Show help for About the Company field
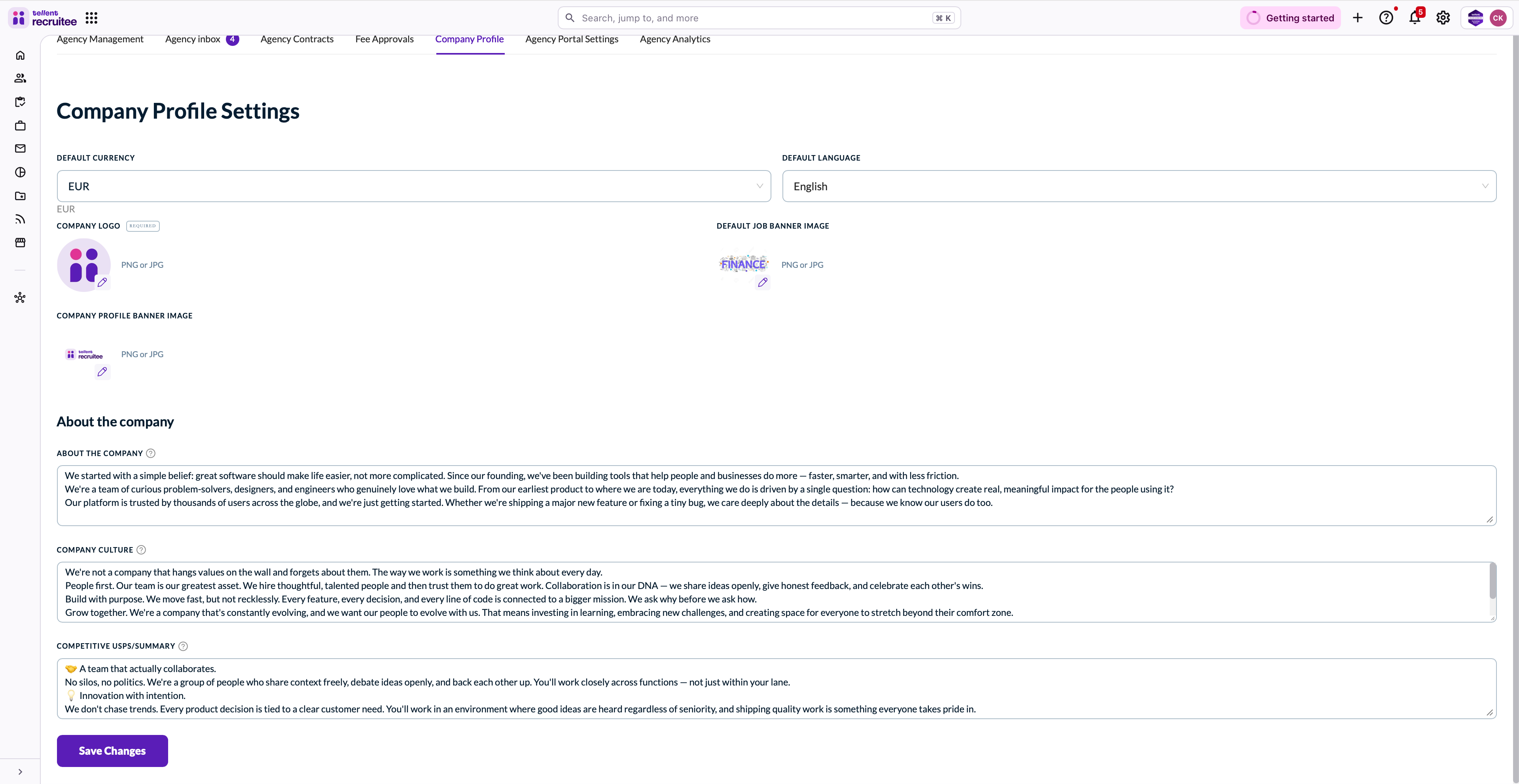Screen dimensions: 1519x784 click(150, 453)
